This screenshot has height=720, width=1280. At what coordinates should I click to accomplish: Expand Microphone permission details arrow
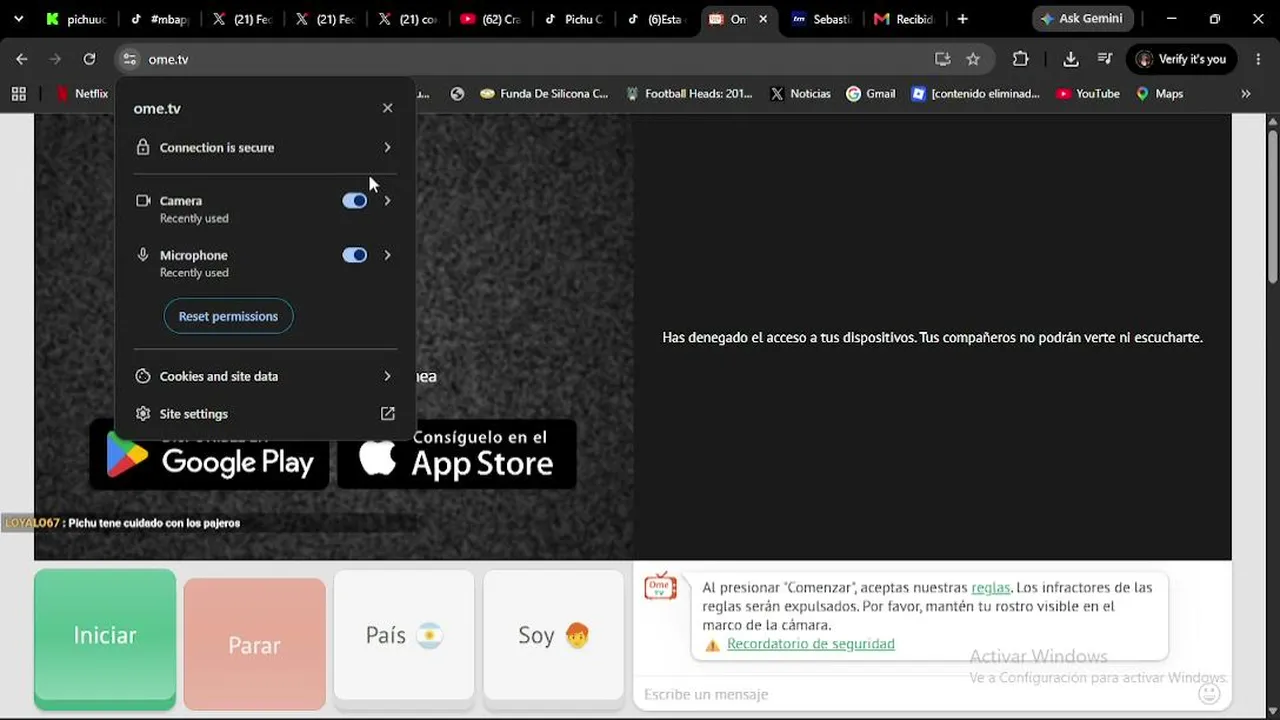click(x=387, y=255)
